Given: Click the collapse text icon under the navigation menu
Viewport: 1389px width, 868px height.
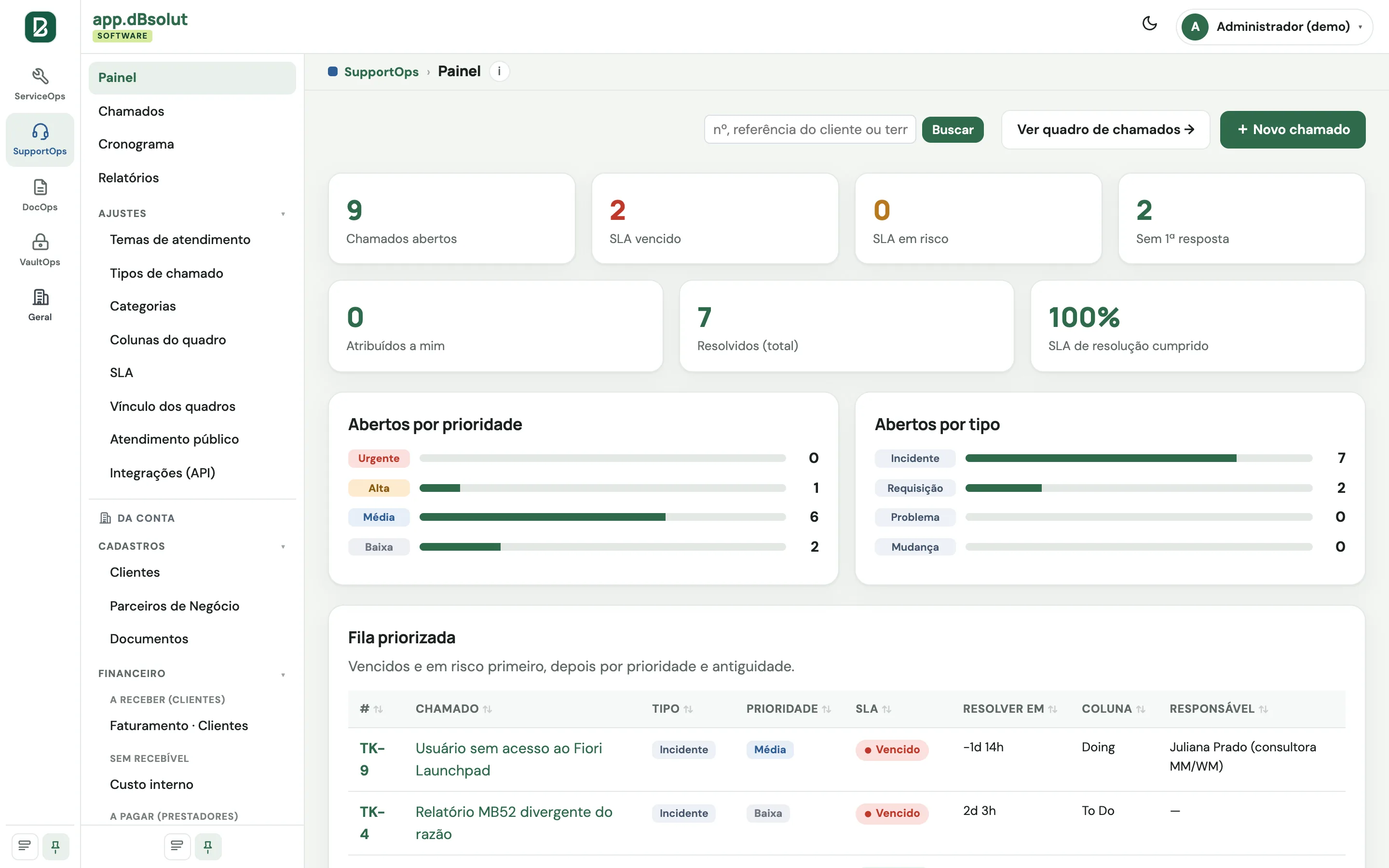Looking at the screenshot, I should 177,846.
